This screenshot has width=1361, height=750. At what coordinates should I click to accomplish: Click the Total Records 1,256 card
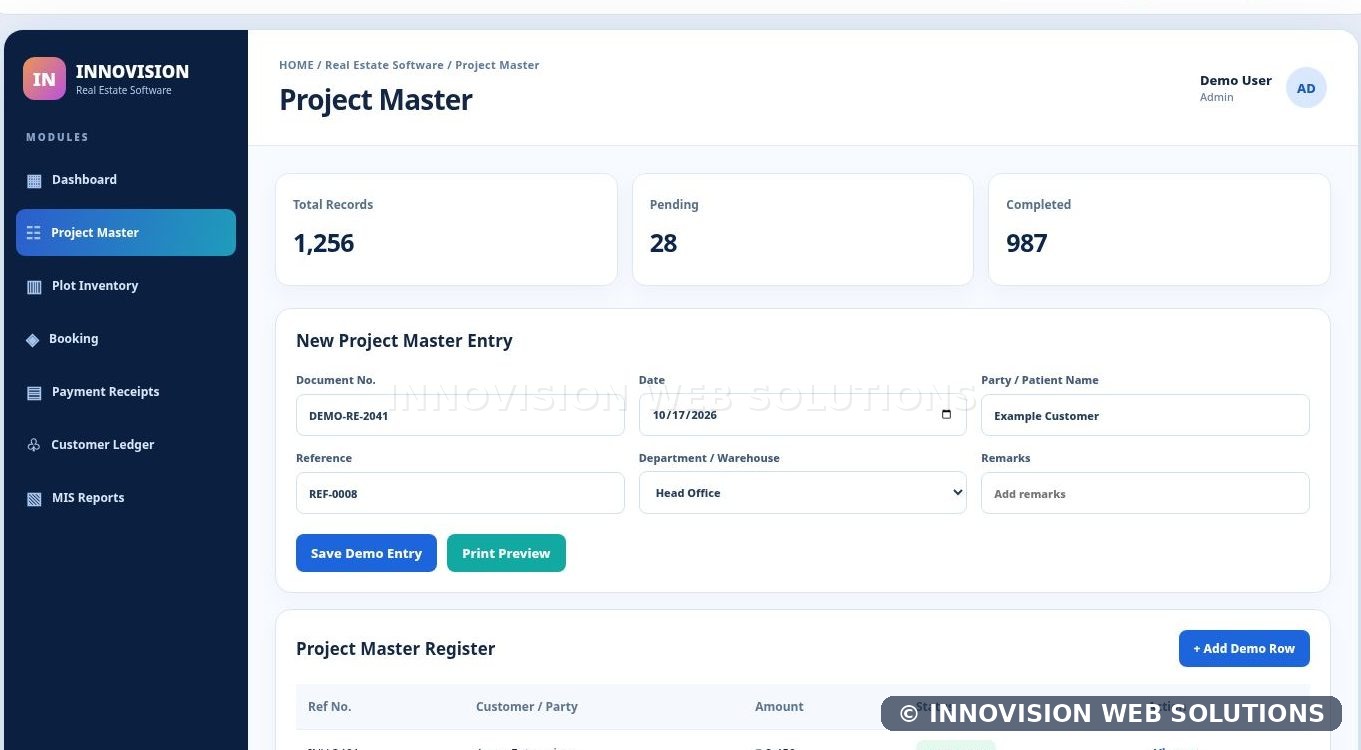click(446, 230)
